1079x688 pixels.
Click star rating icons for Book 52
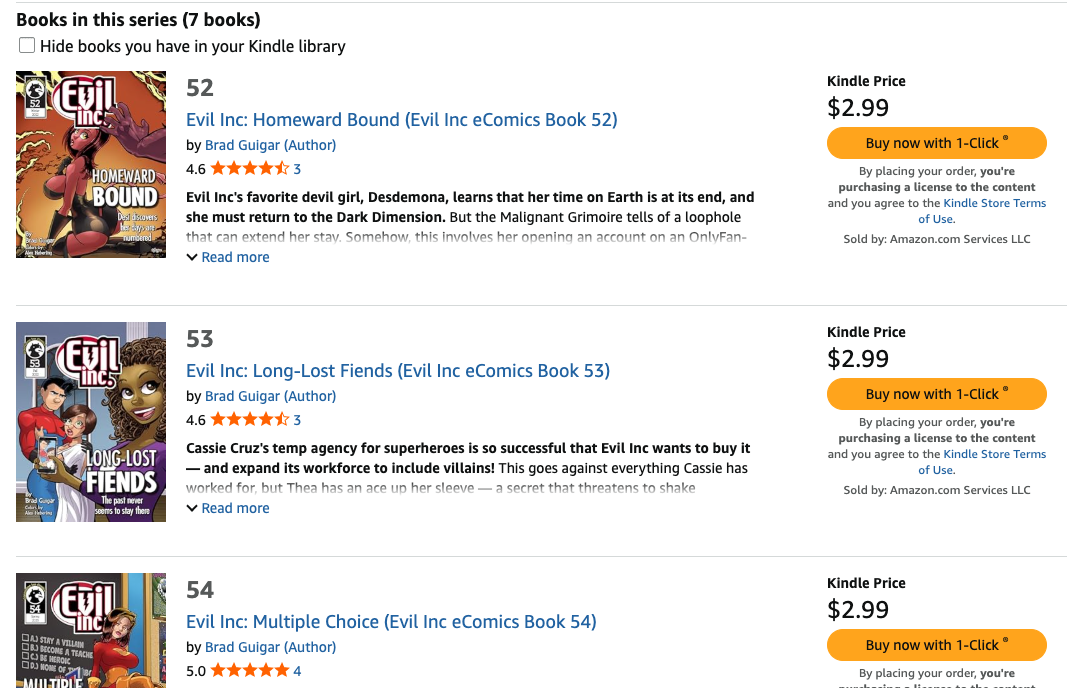point(249,169)
